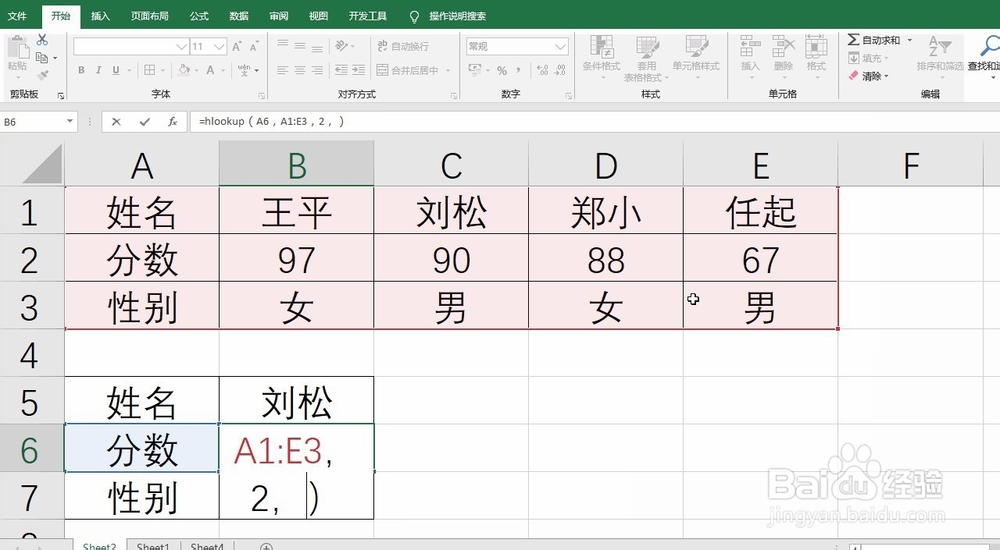Click the text orientation icon

tap(342, 45)
